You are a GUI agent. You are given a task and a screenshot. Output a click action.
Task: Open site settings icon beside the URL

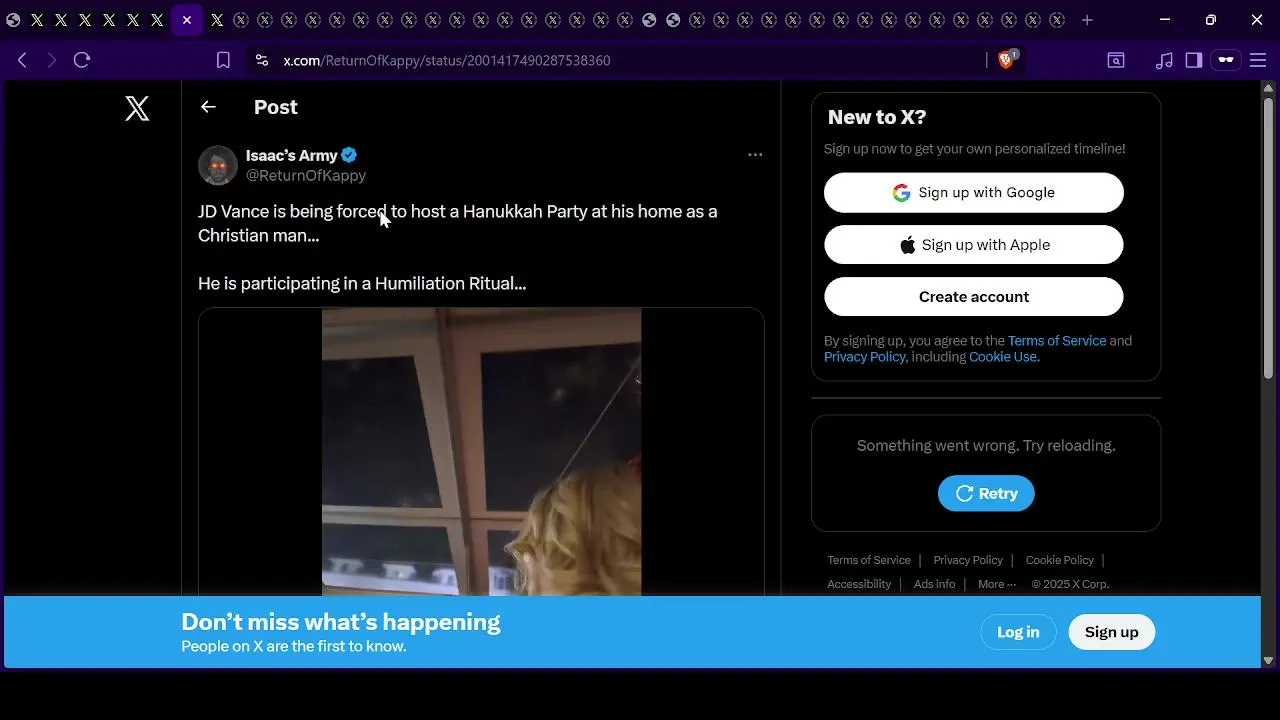point(262,60)
